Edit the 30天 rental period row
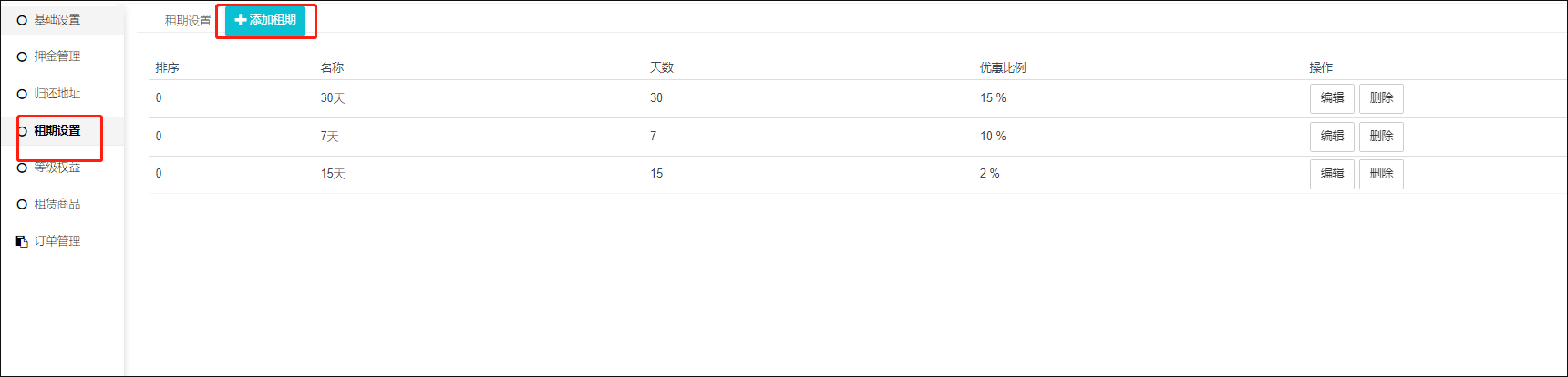This screenshot has height=377, width=1568. click(x=1332, y=98)
